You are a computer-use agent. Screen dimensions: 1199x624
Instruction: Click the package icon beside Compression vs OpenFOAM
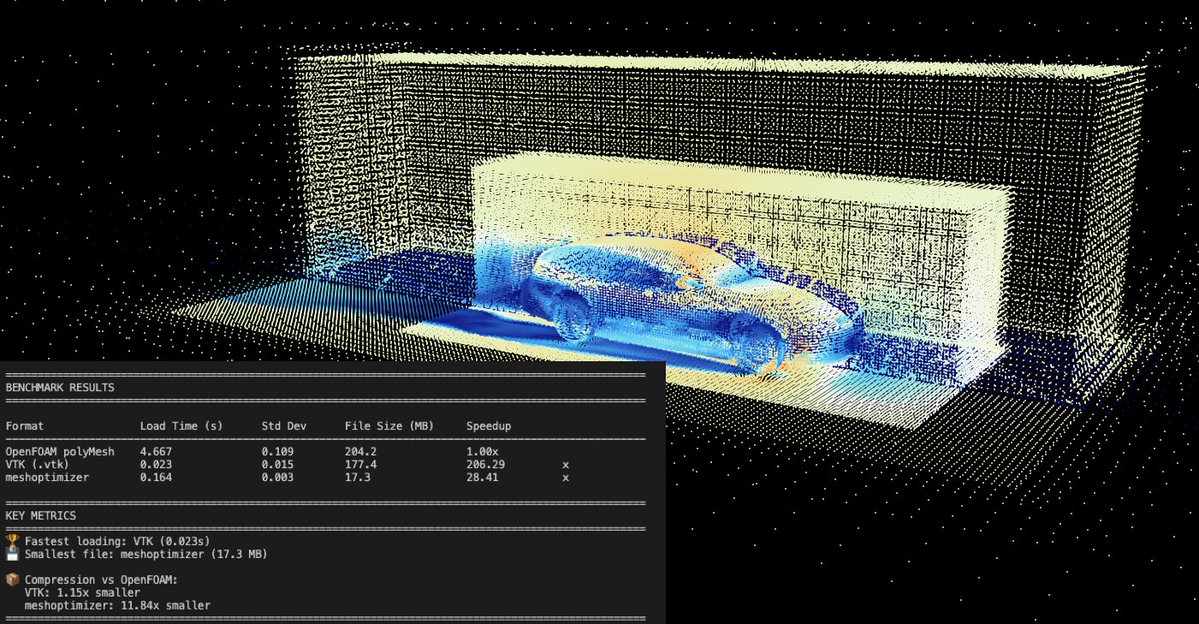pos(12,579)
